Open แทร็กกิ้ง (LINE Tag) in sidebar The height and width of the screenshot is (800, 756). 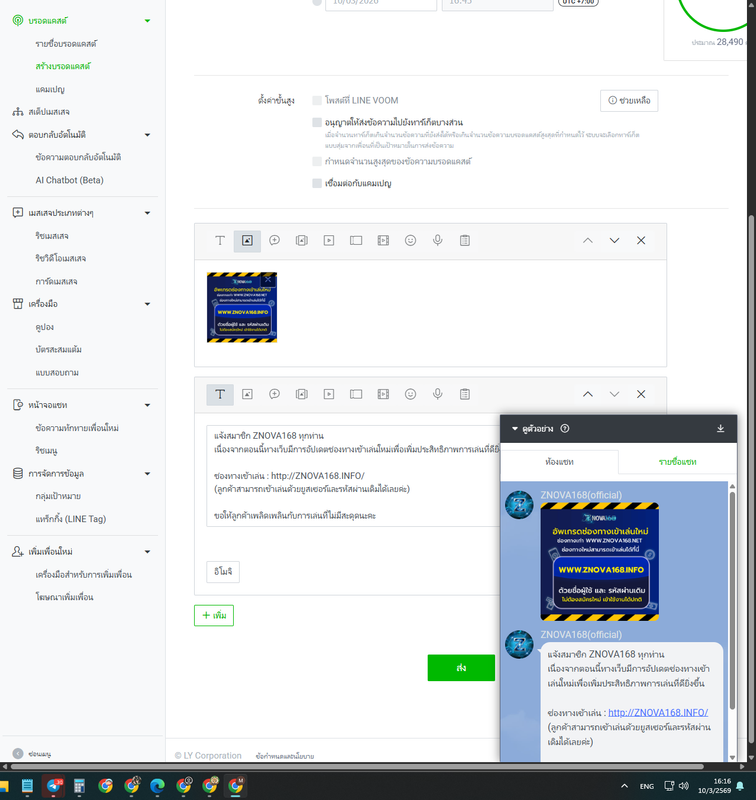click(70, 519)
